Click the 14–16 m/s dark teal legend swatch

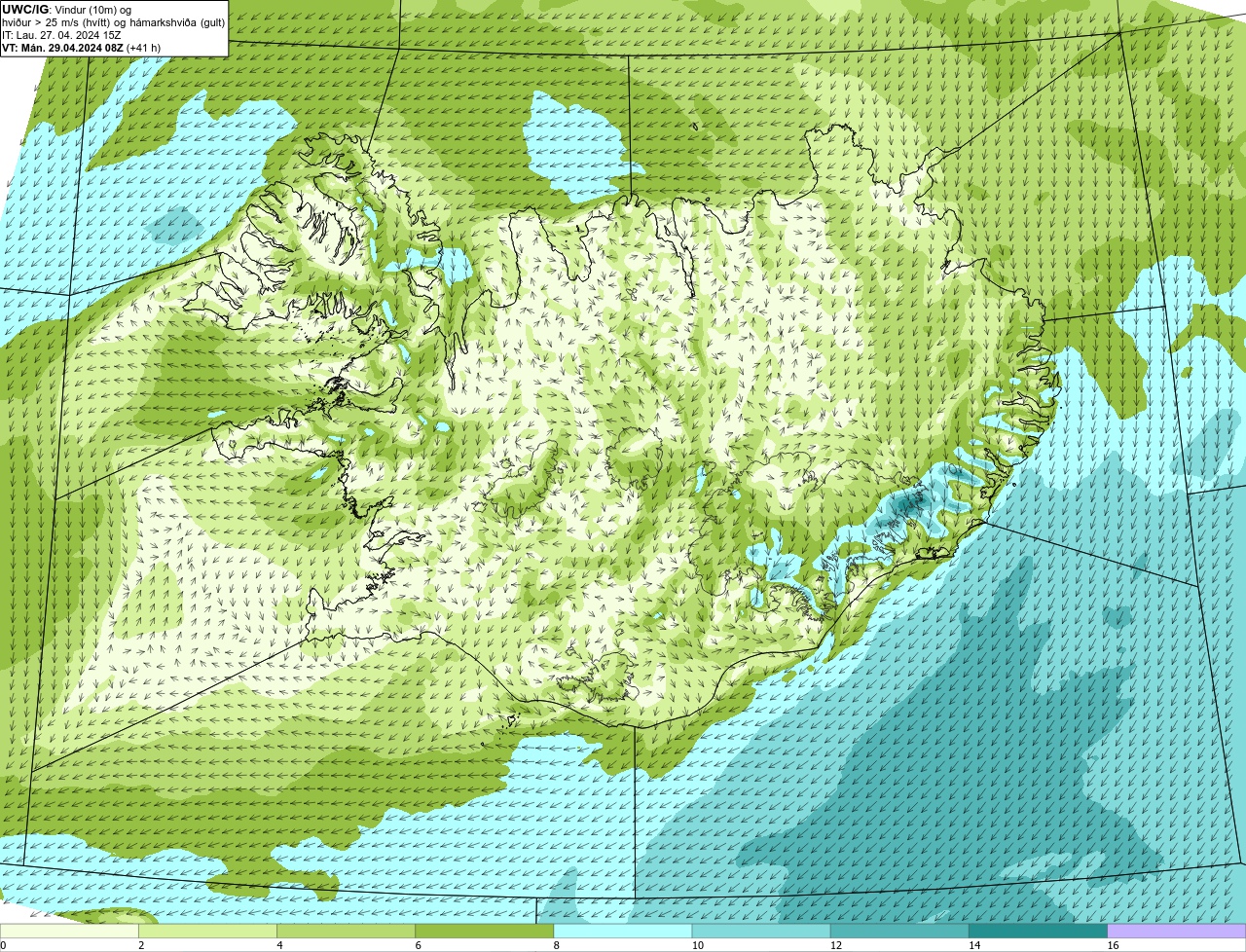click(1038, 931)
